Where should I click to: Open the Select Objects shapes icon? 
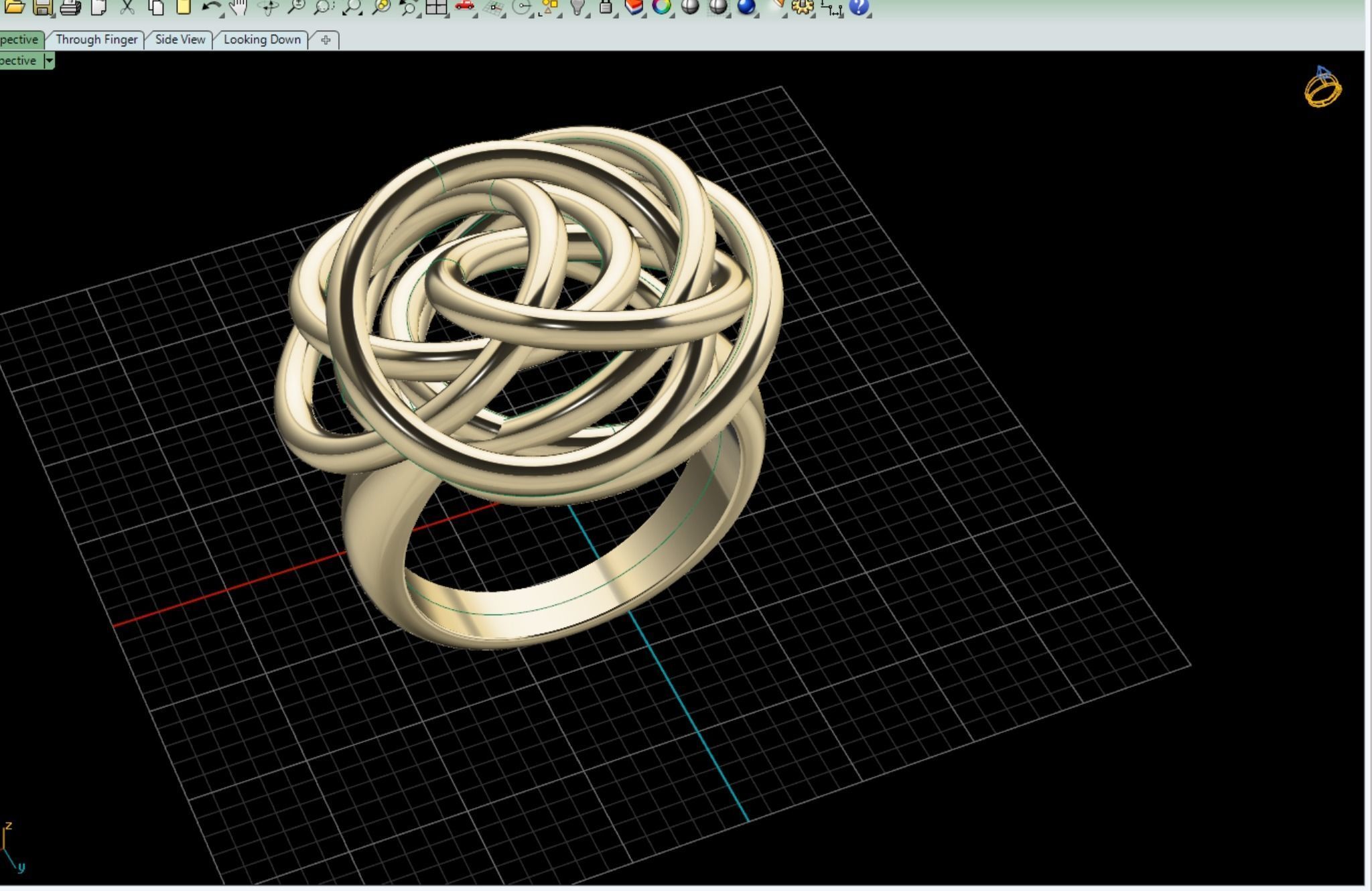[549, 7]
